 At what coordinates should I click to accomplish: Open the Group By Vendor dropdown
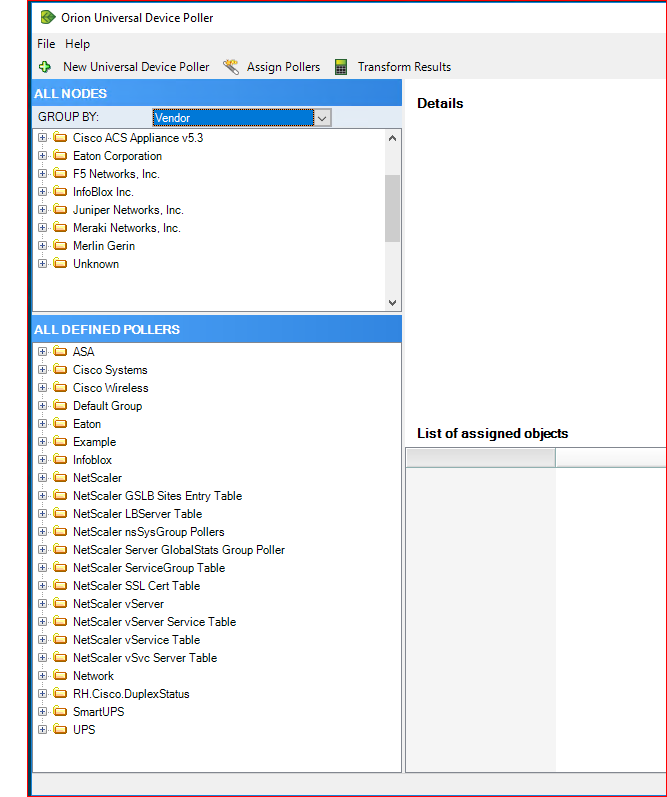(x=322, y=118)
